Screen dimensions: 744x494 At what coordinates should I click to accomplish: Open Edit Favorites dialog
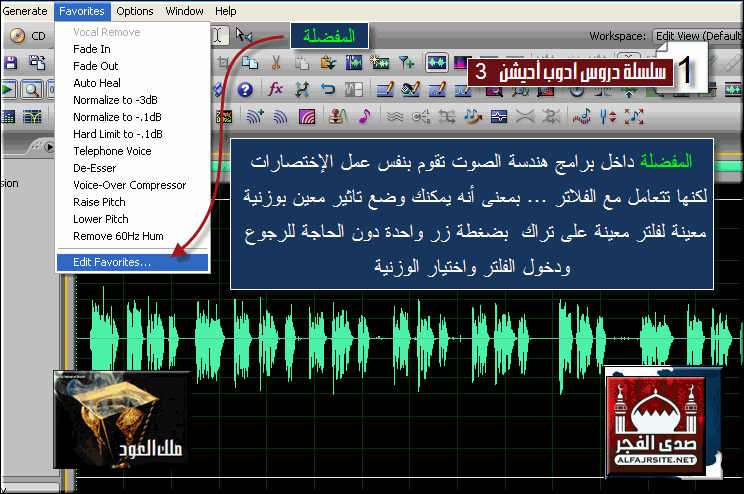click(x=132, y=262)
